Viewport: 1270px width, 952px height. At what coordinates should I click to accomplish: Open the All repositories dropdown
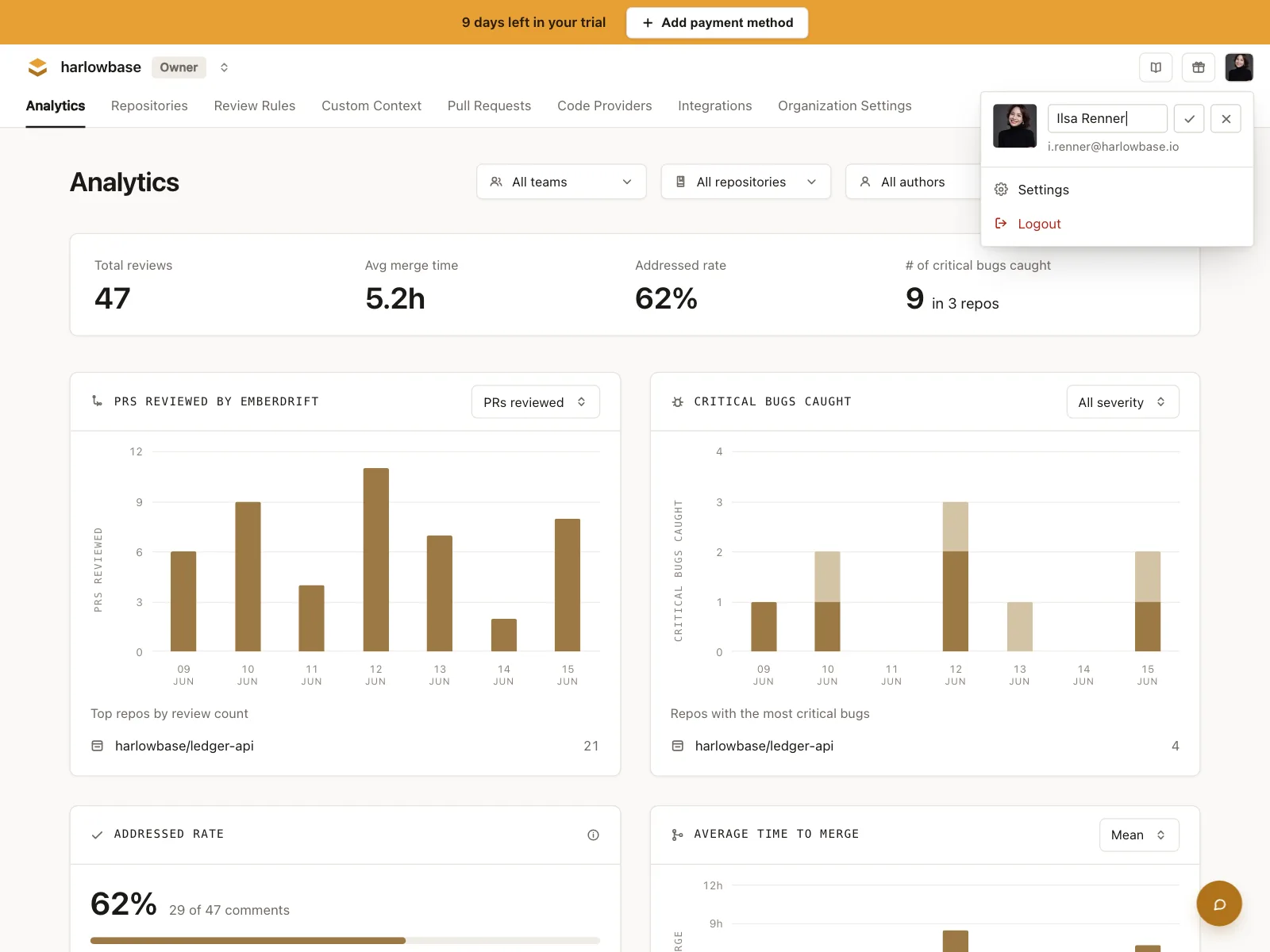[x=746, y=182]
